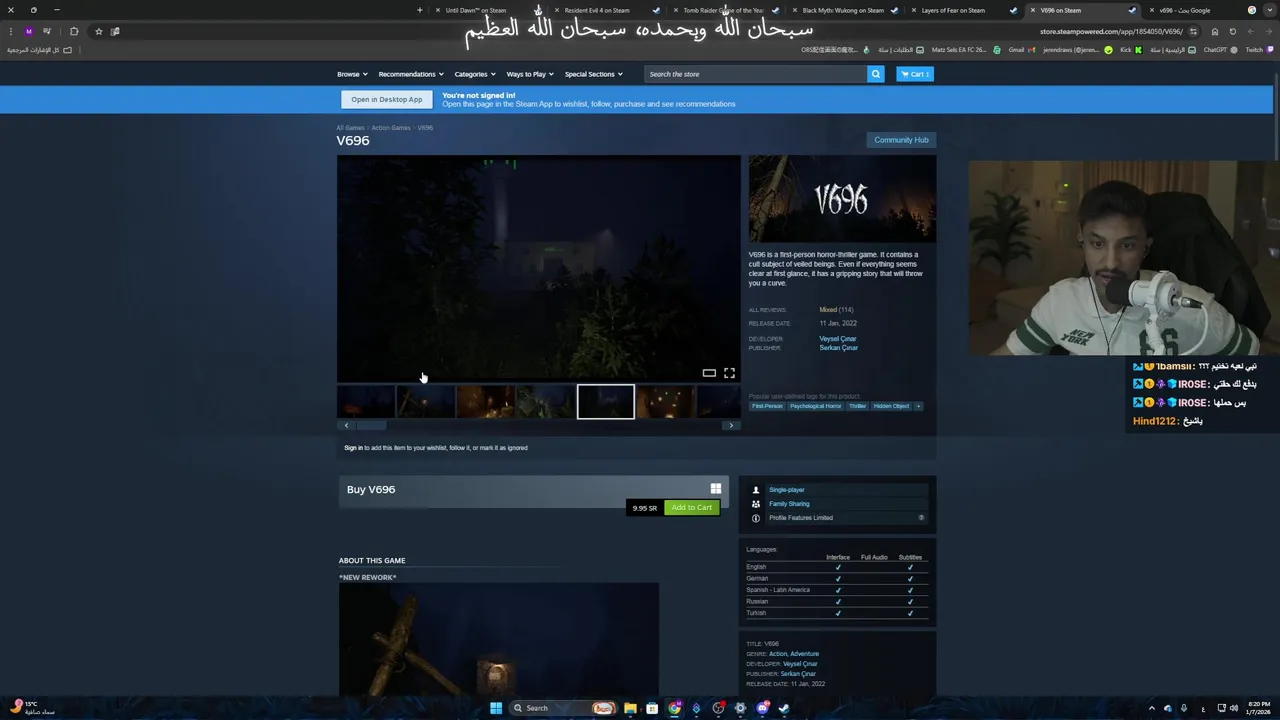Click the screenshot strip scrollbar handle
Screen dimensions: 1280x720
[371, 425]
